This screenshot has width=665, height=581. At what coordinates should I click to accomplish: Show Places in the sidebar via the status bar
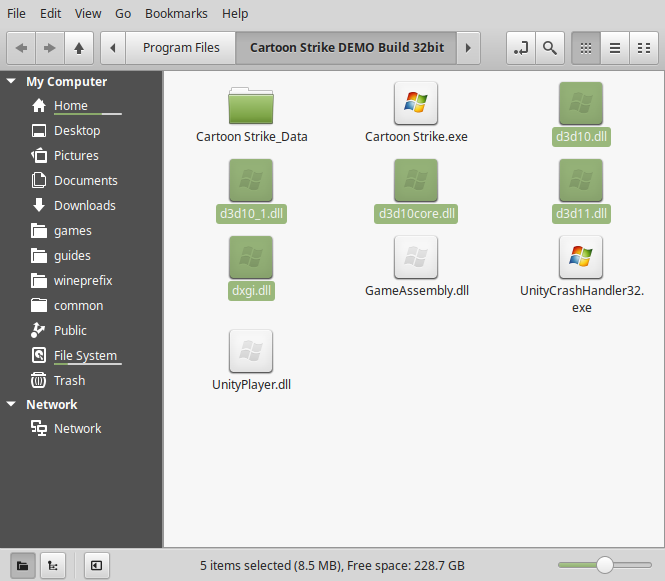point(23,566)
